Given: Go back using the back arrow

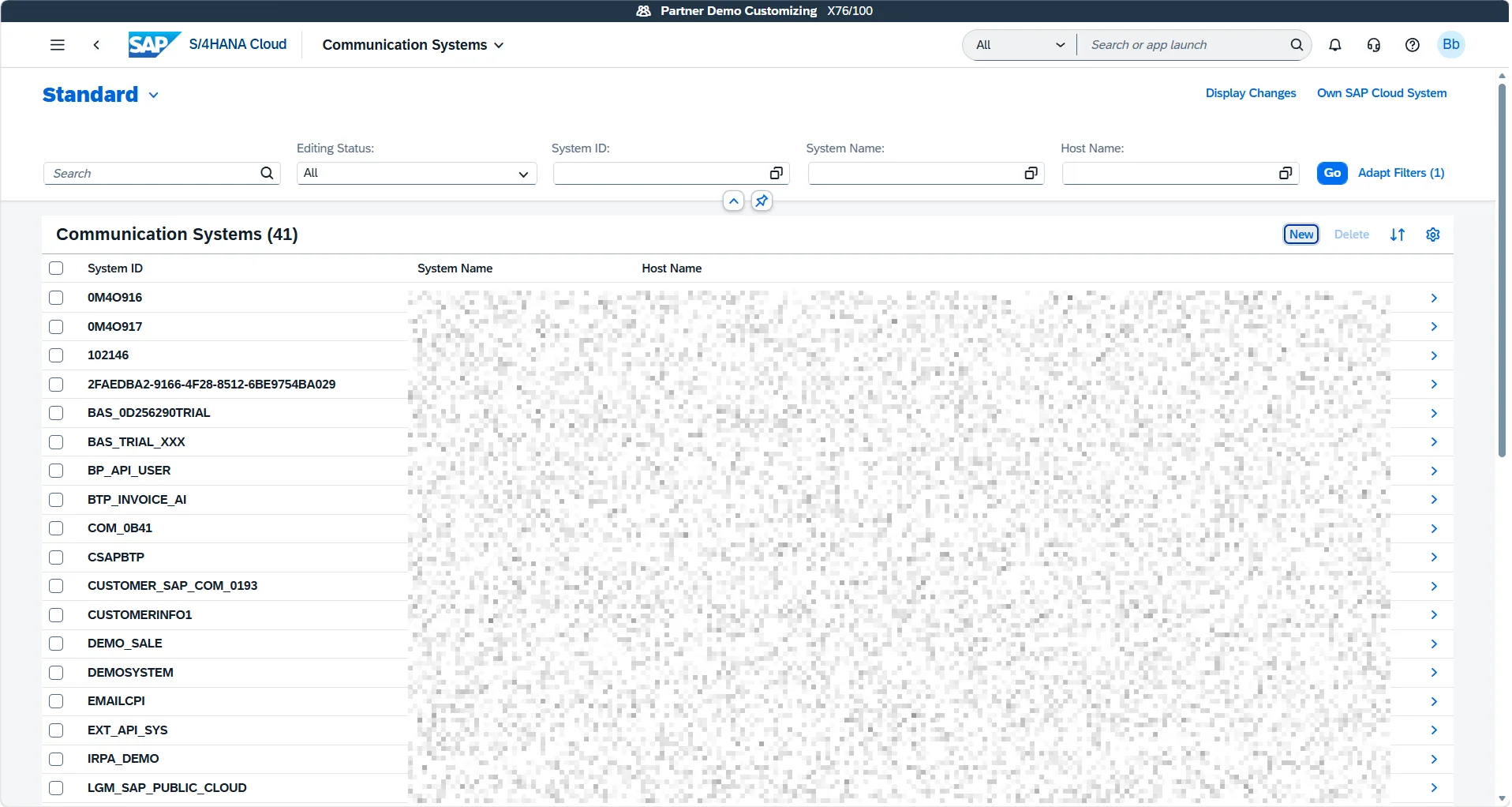Looking at the screenshot, I should [x=96, y=45].
